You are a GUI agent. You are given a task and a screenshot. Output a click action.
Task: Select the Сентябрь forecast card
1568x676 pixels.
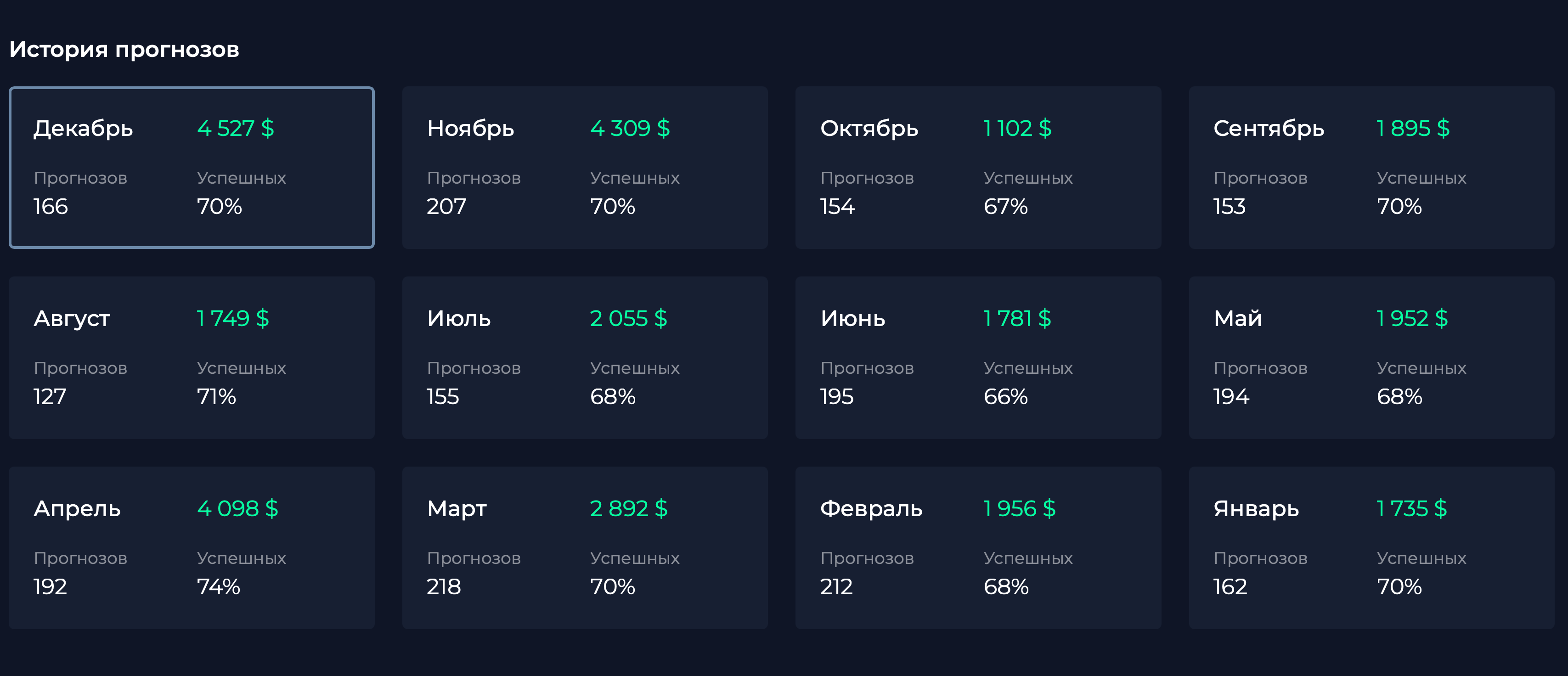[1371, 167]
